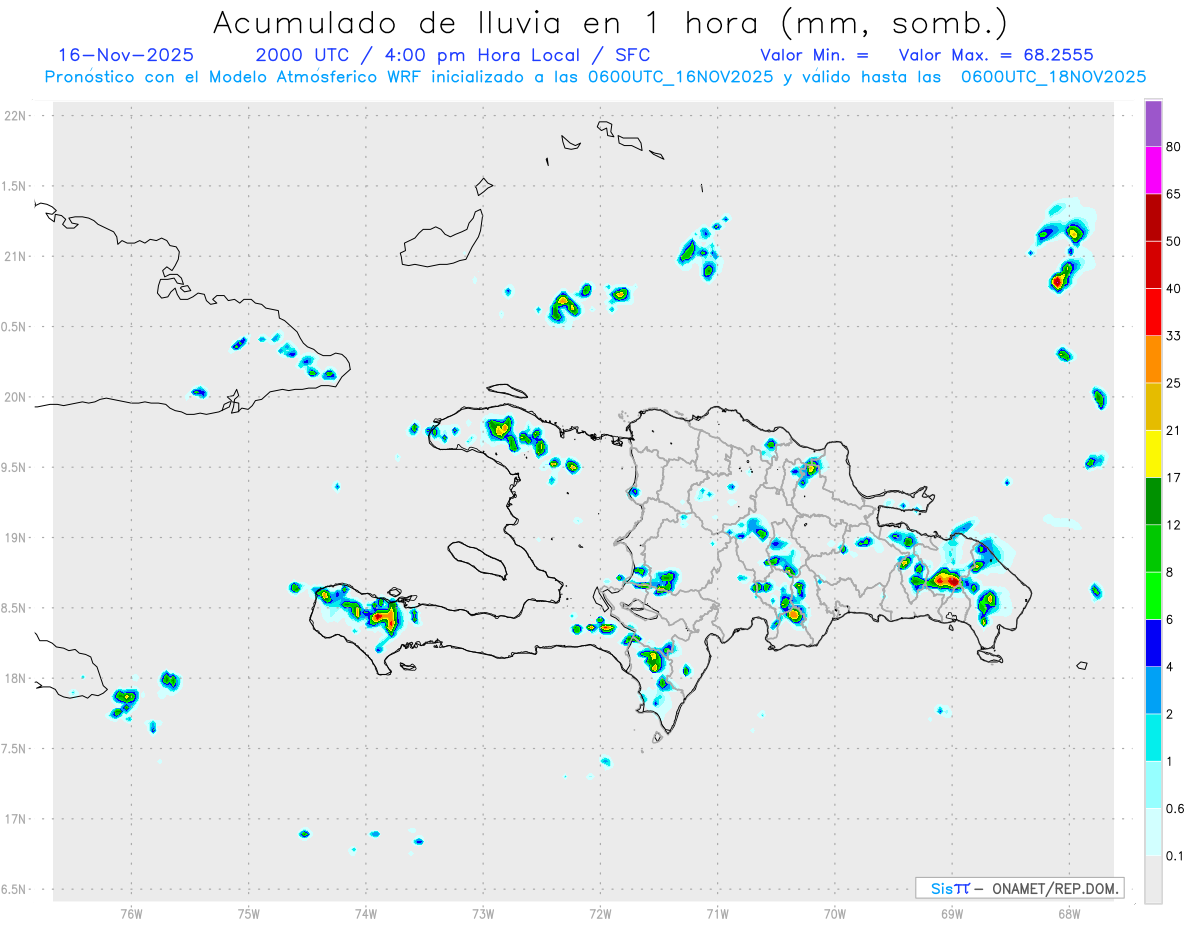Click the '68W' longitude label
Screen dimensions: 1200x927
[1069, 914]
